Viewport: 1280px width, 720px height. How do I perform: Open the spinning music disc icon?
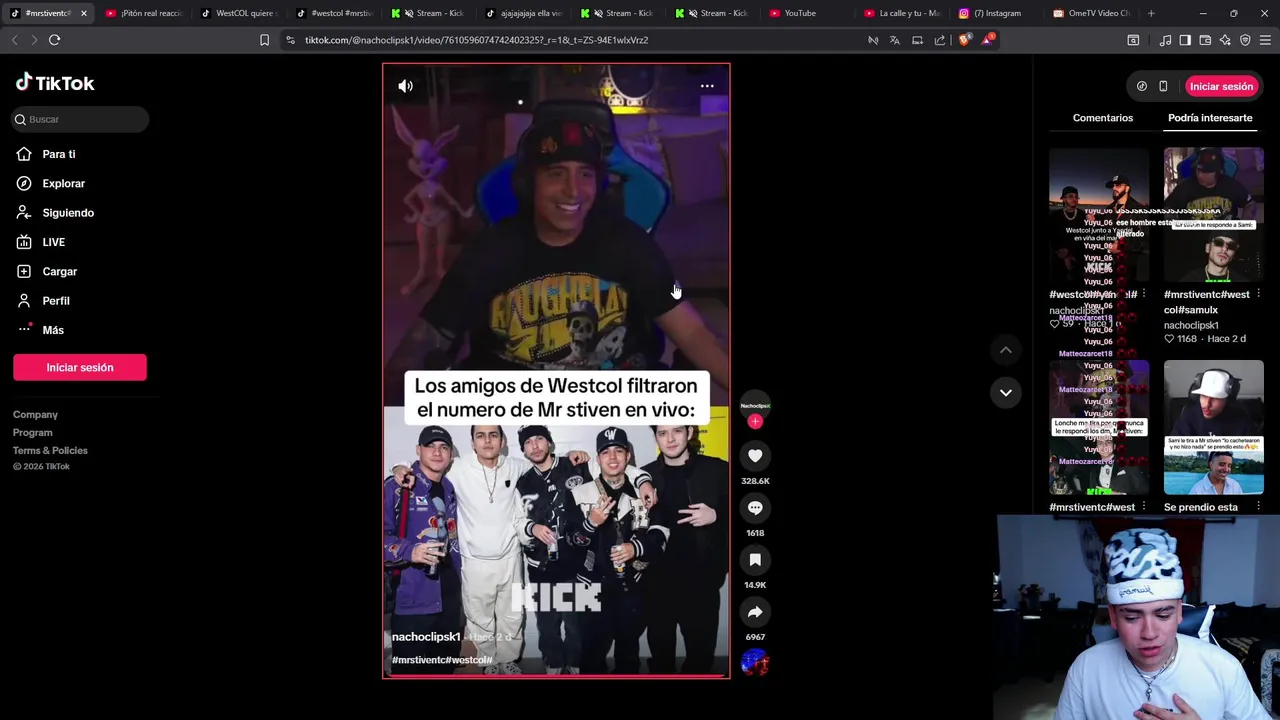click(x=755, y=662)
